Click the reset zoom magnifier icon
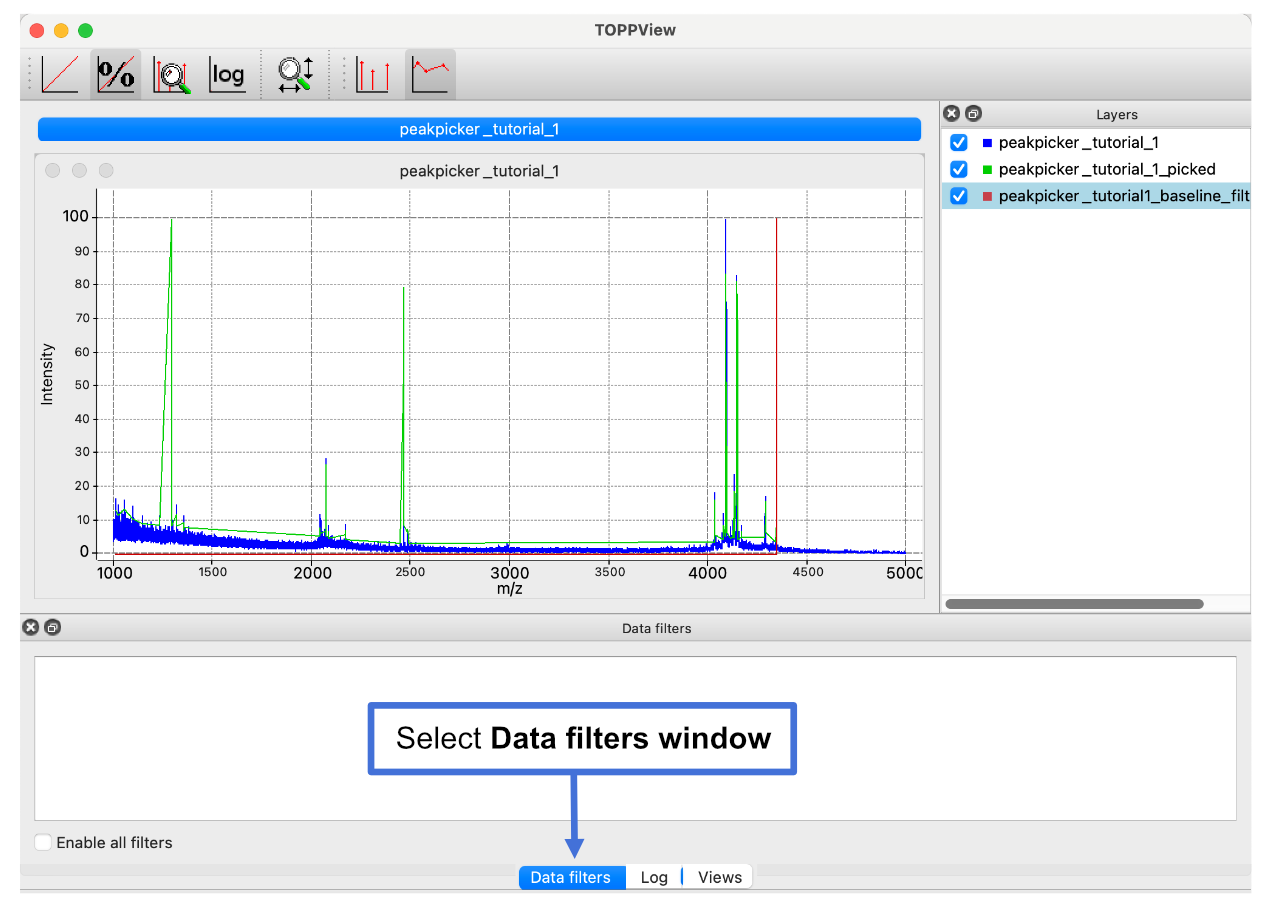 point(296,75)
